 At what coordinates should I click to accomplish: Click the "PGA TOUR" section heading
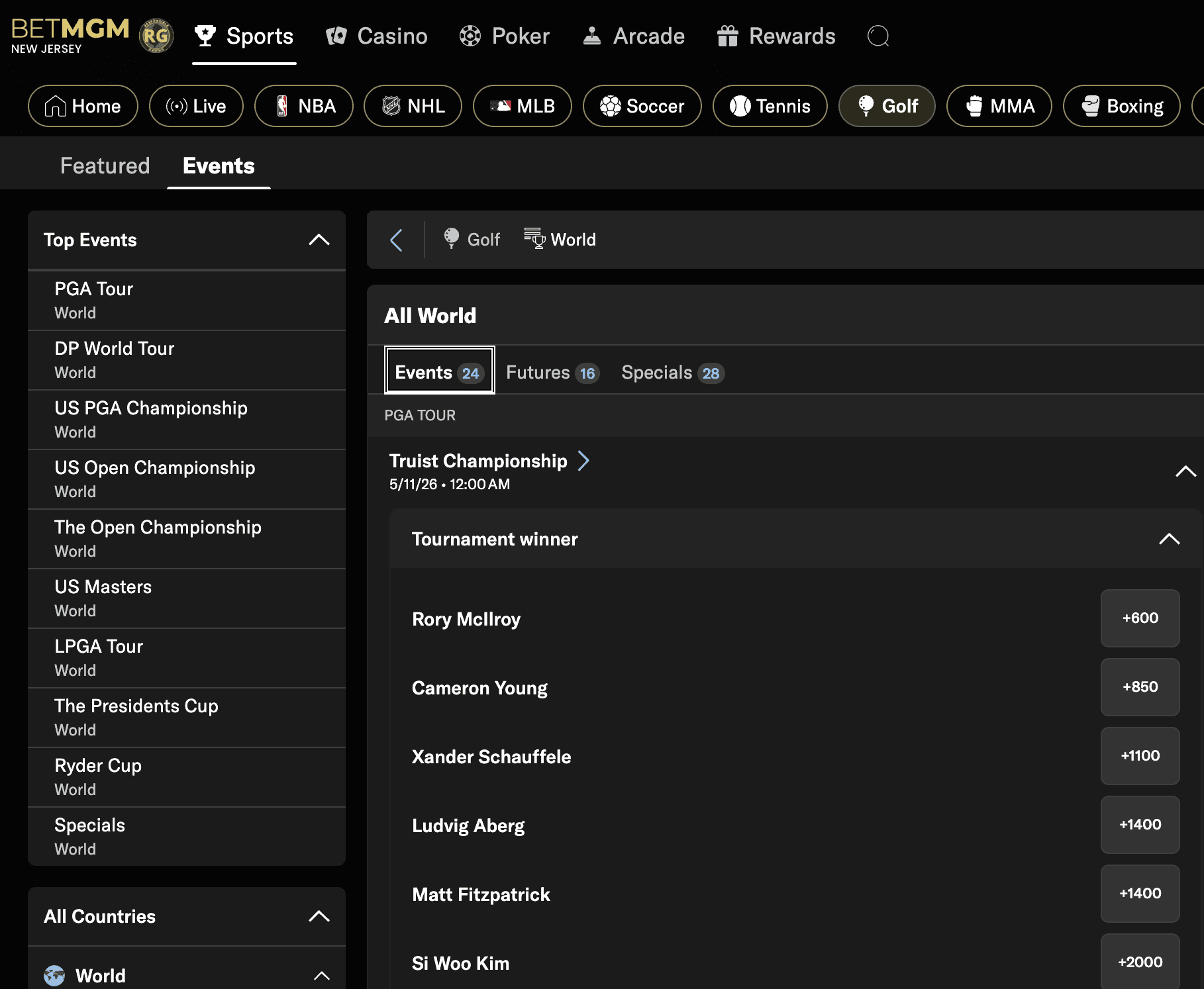click(x=420, y=415)
